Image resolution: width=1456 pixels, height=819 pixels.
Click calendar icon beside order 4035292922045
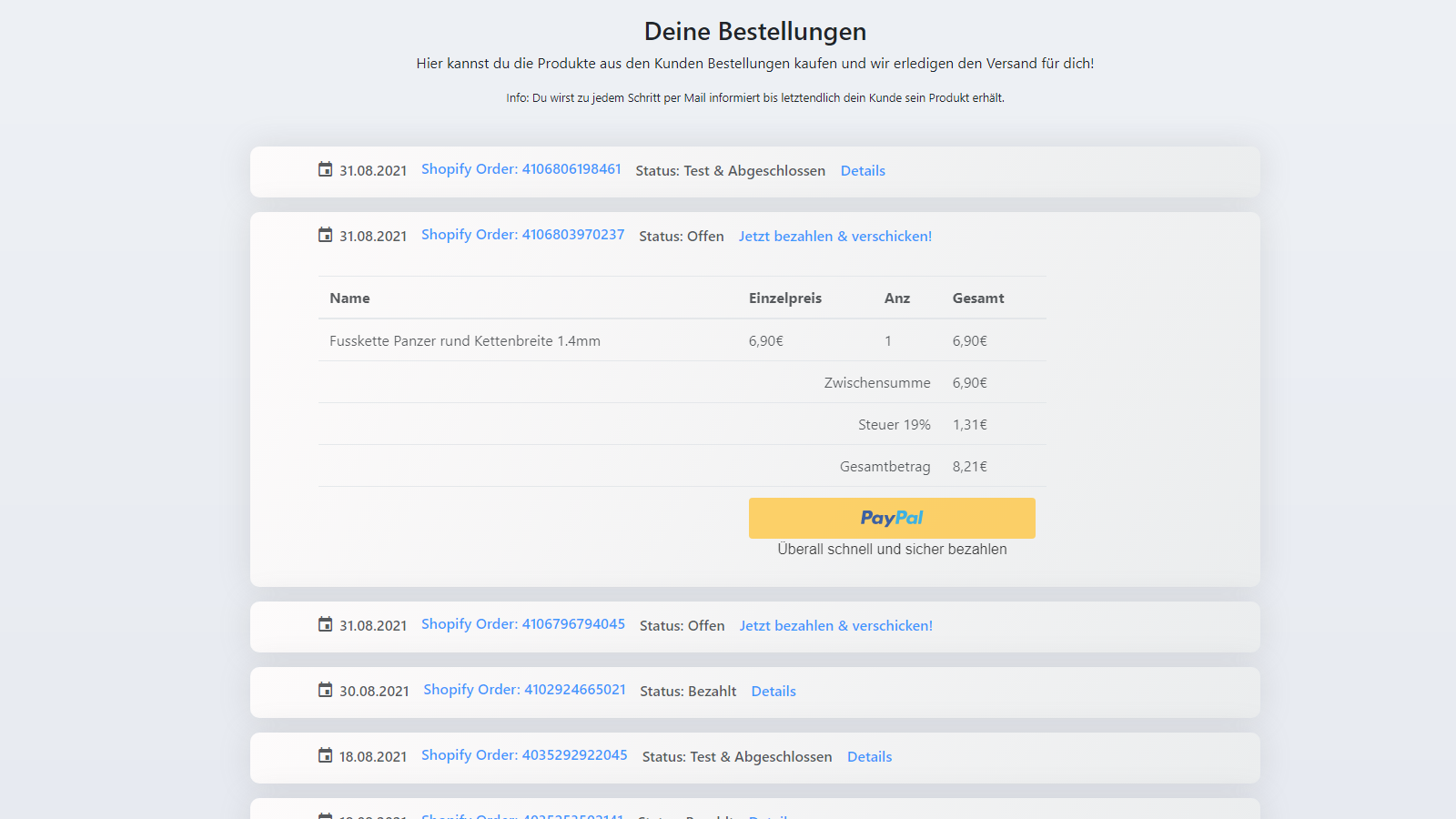pos(325,755)
